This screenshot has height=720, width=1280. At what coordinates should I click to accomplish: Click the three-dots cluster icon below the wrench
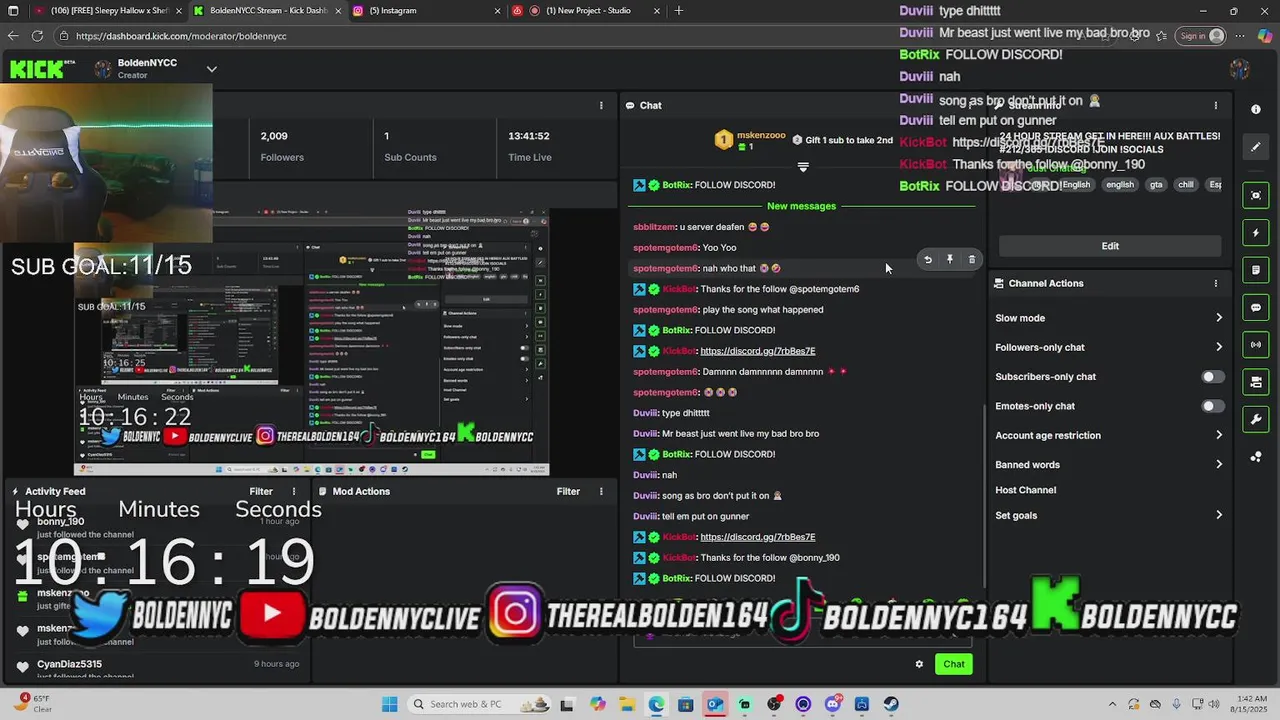coord(1256,457)
